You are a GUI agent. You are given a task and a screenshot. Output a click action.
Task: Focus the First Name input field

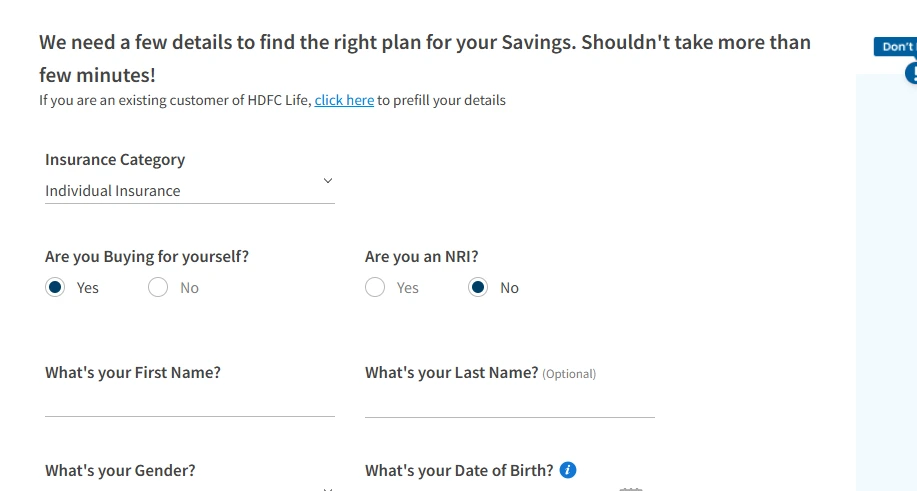pyautogui.click(x=189, y=403)
